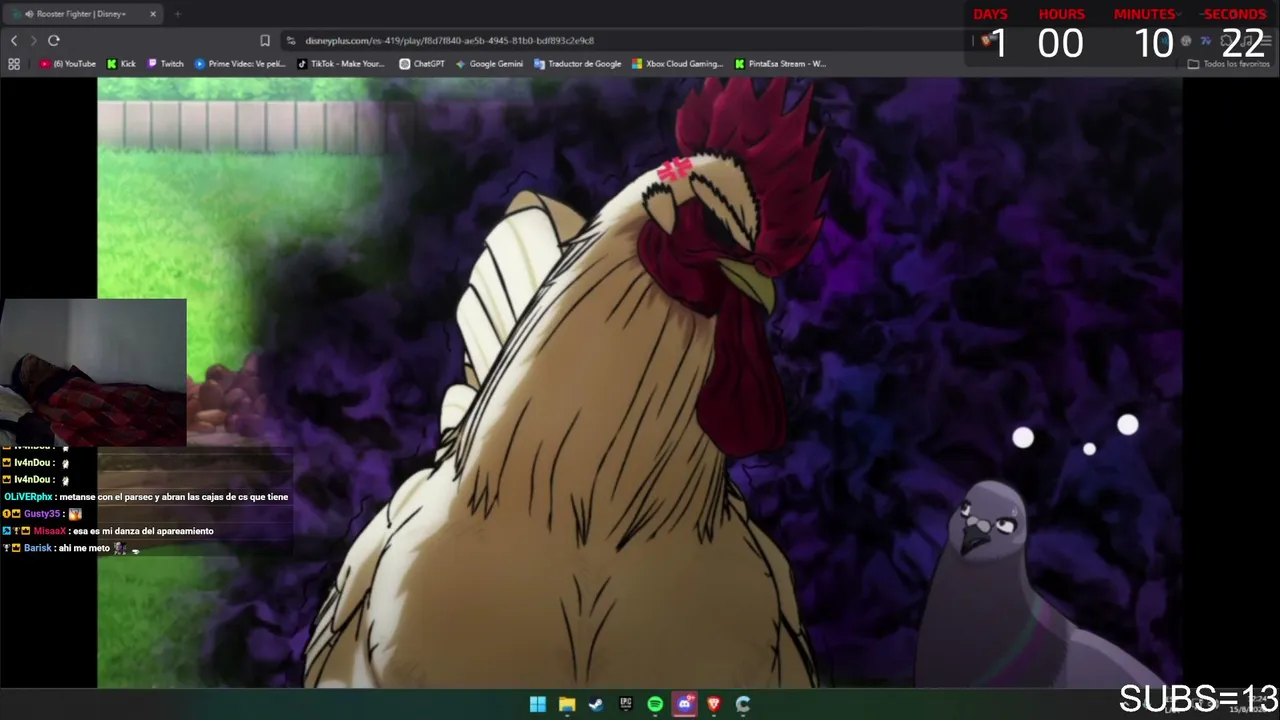The height and width of the screenshot is (720, 1280).
Task: Open a new browser tab
Action: [x=177, y=14]
